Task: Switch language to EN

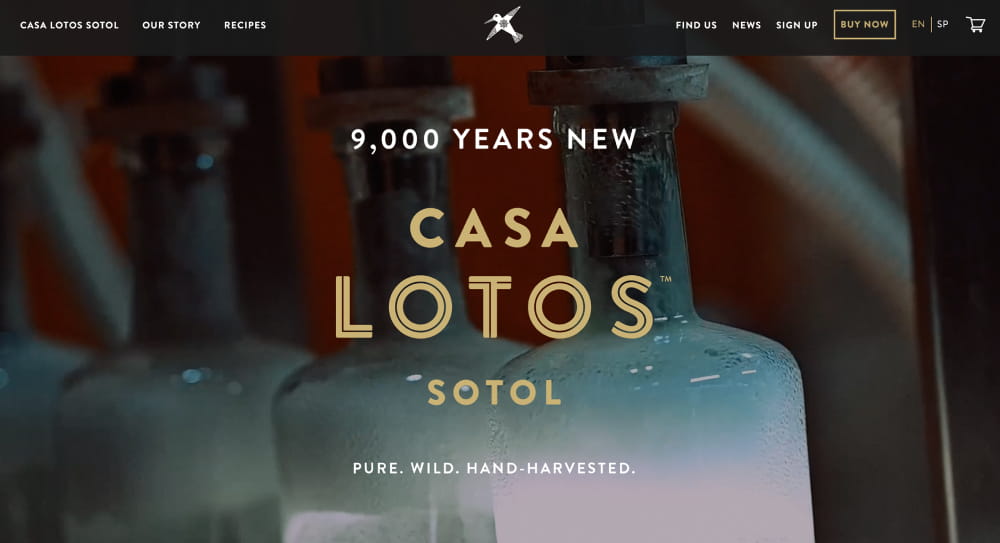Action: pyautogui.click(x=918, y=24)
